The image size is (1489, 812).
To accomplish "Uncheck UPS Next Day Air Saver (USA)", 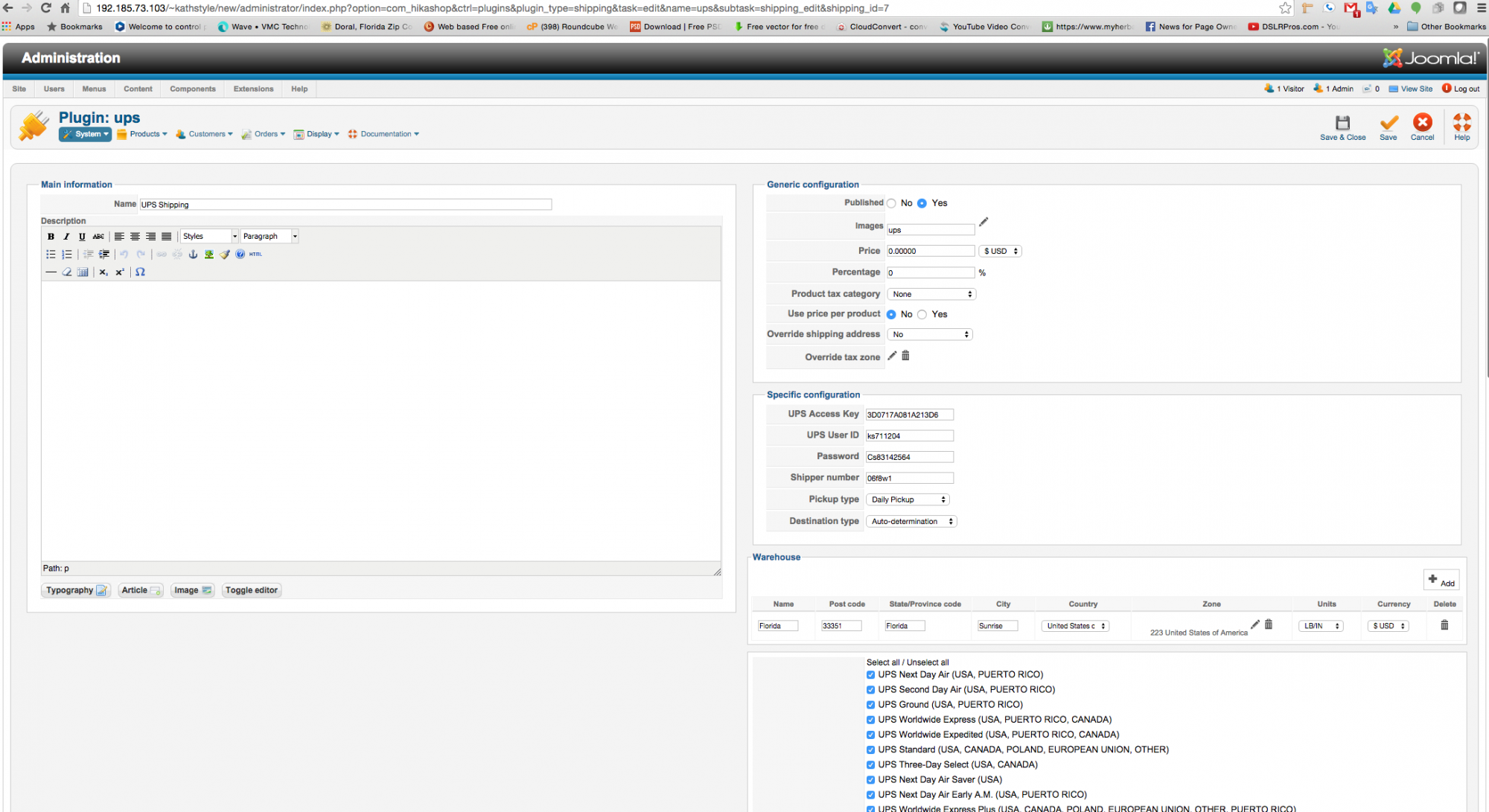I will (x=870, y=780).
